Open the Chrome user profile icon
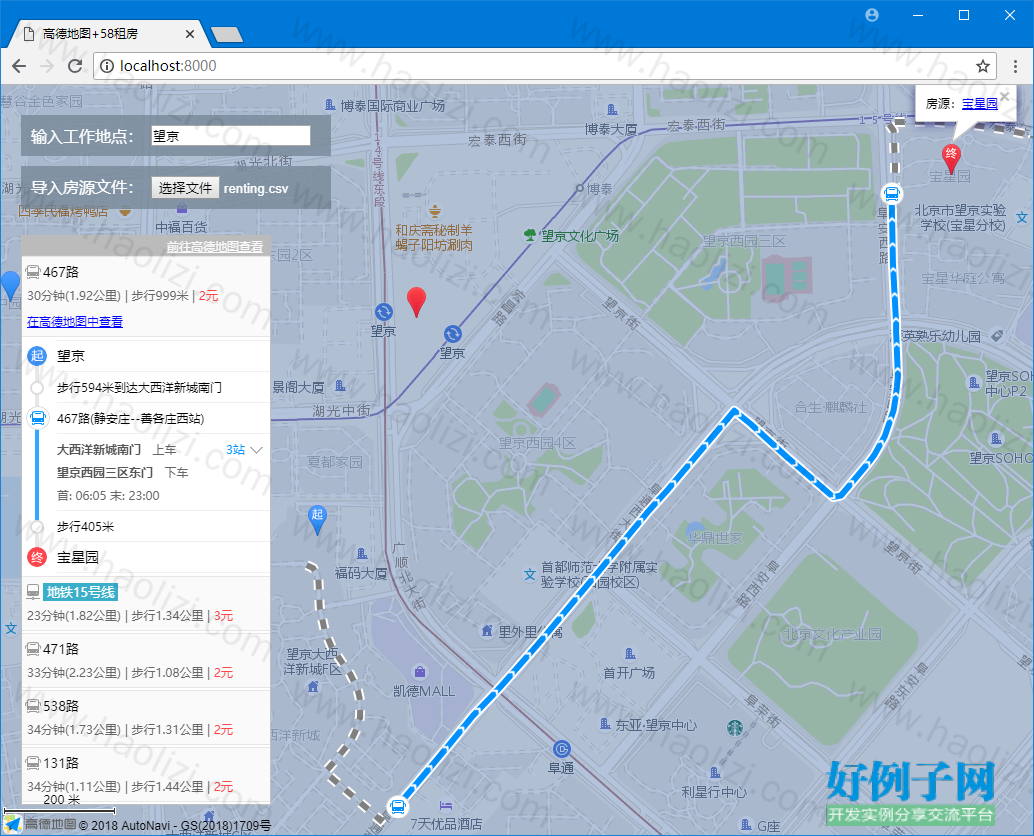The height and width of the screenshot is (836, 1034). click(x=872, y=15)
